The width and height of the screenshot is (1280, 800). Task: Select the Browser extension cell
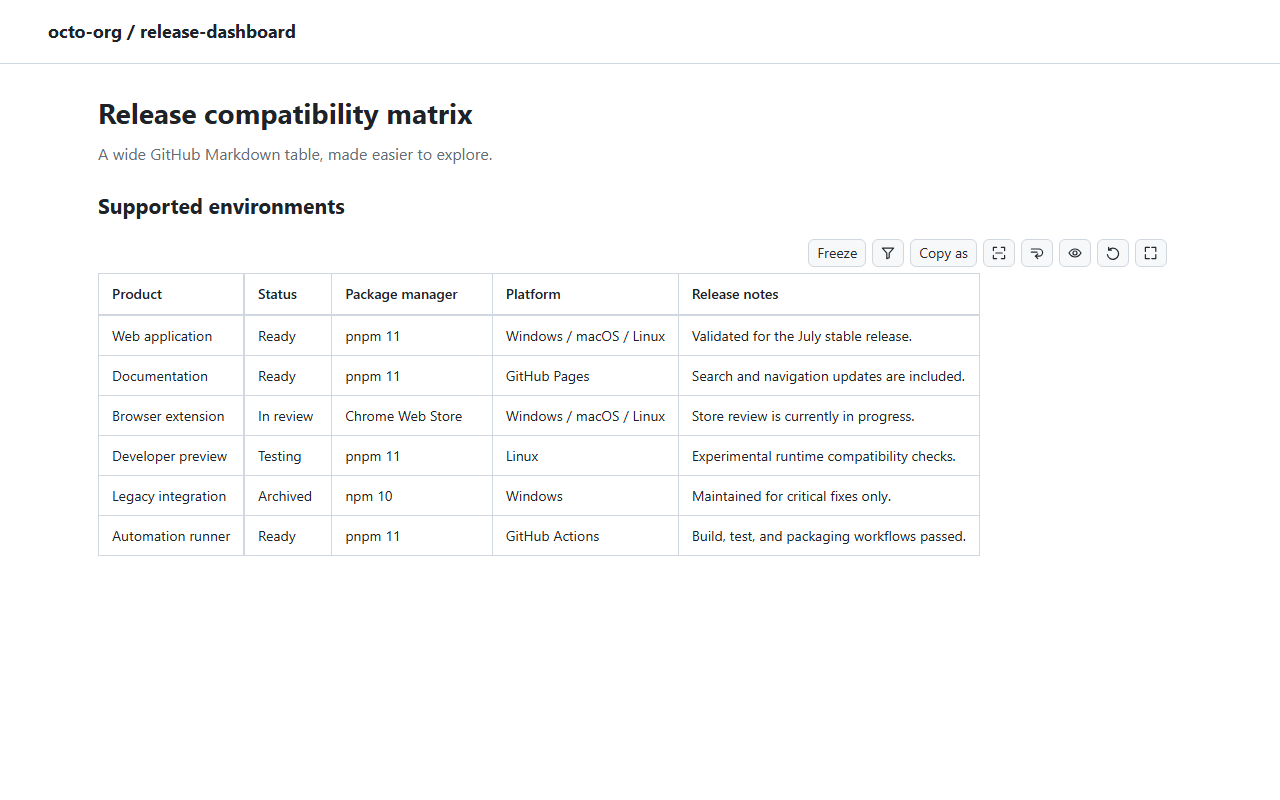[171, 416]
